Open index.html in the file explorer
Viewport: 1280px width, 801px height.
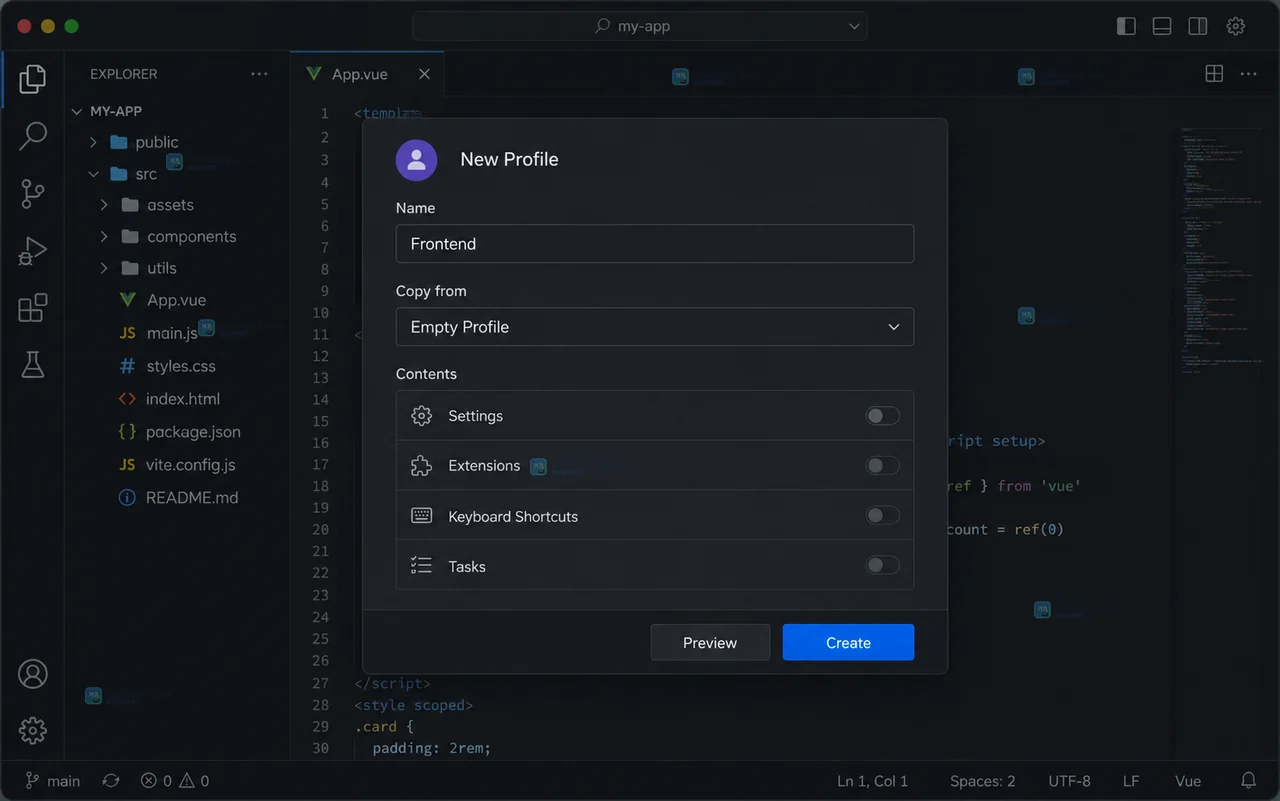pyautogui.click(x=183, y=399)
